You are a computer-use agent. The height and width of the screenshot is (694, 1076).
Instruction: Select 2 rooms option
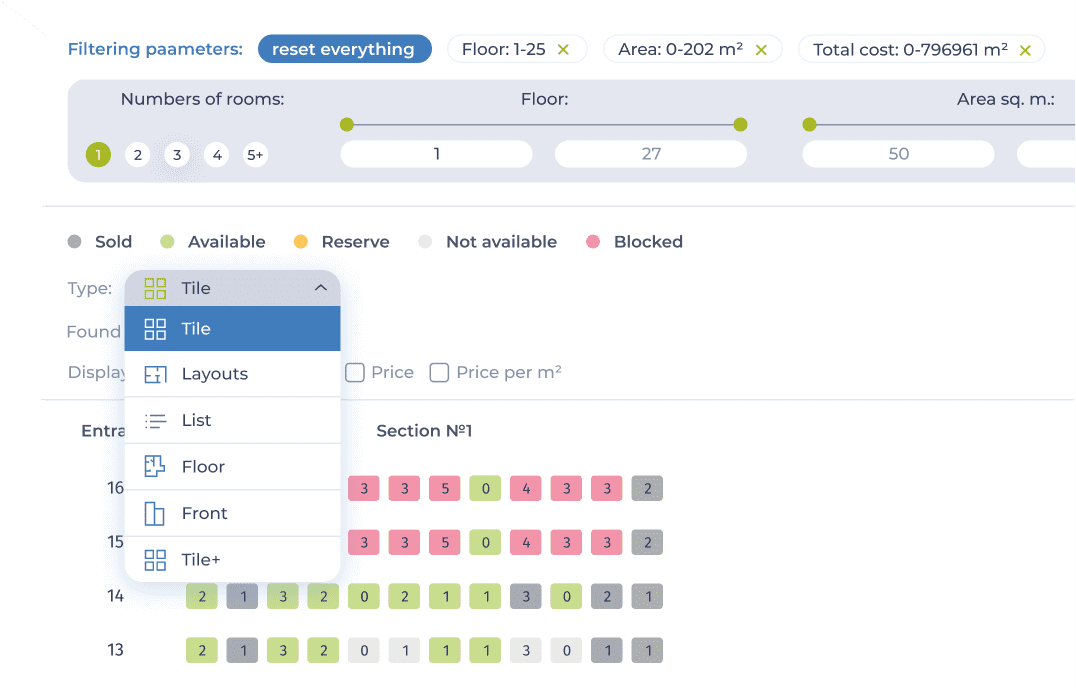138,155
